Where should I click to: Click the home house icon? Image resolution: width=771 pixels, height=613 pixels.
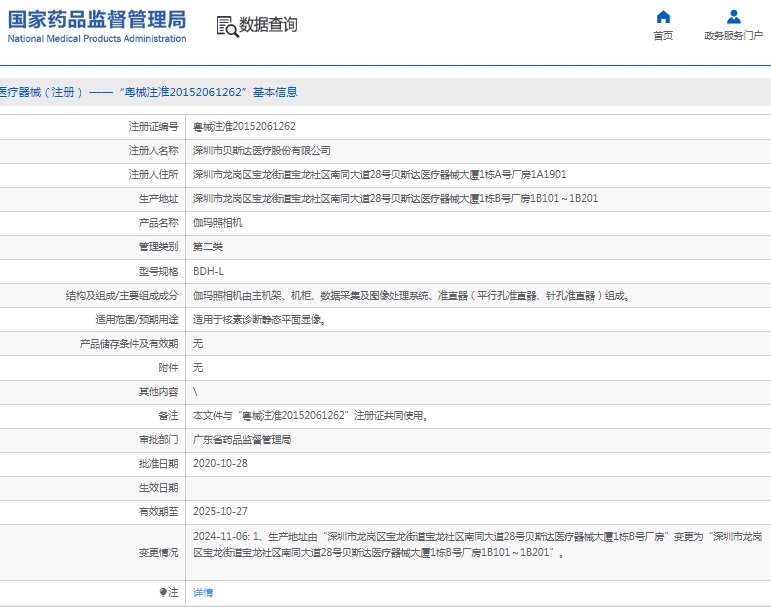coord(663,17)
